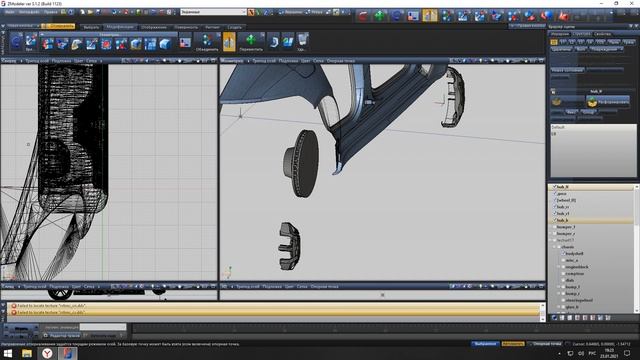Click the Новое состояние button
This screenshot has width=640, height=360.
(x=567, y=70)
